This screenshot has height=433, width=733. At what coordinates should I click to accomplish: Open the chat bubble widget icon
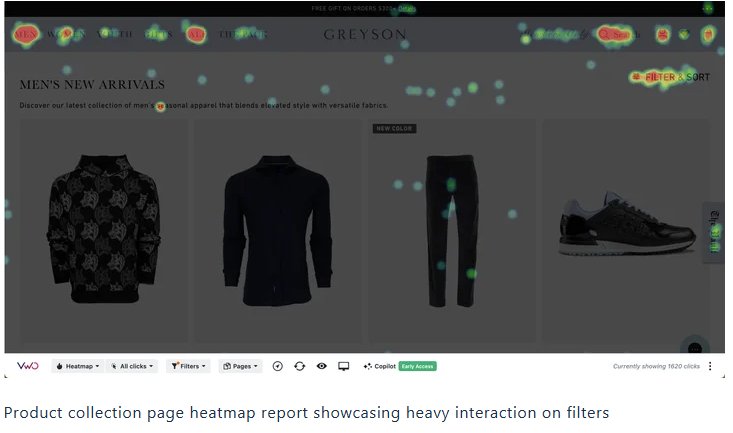[695, 348]
